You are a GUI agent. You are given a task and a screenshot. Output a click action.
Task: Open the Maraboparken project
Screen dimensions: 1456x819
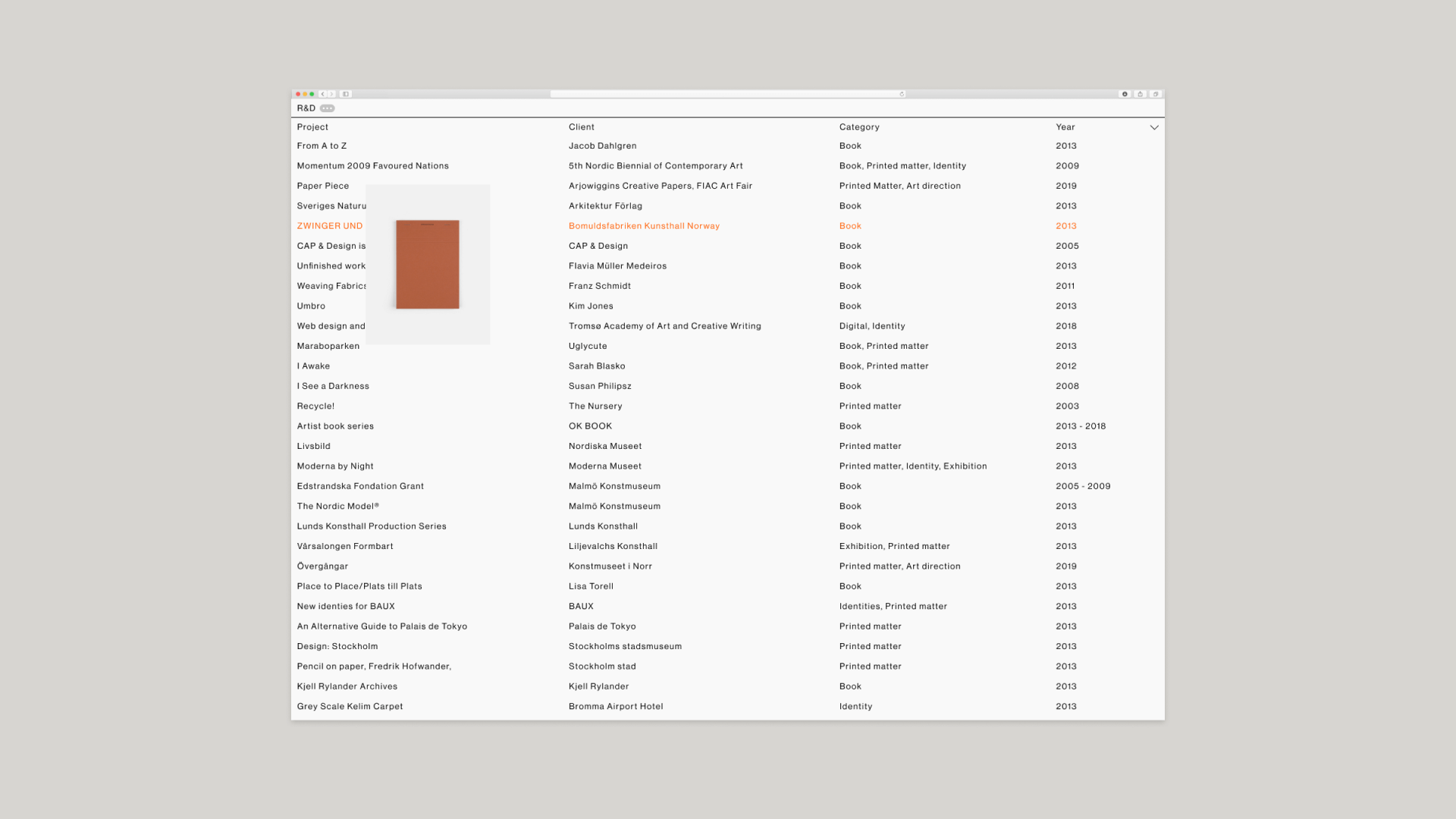[328, 346]
